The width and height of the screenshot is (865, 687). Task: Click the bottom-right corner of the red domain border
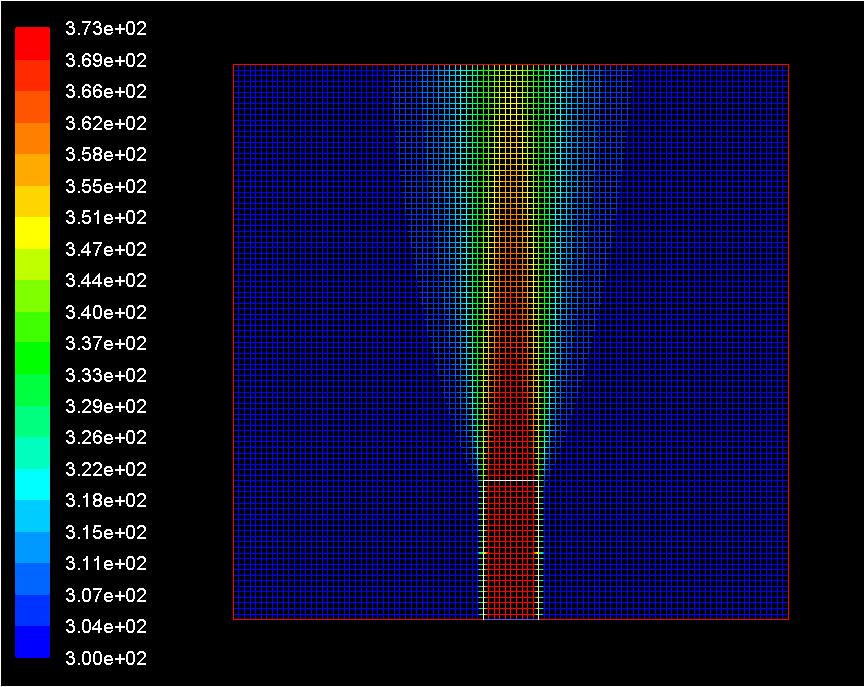tap(788, 619)
